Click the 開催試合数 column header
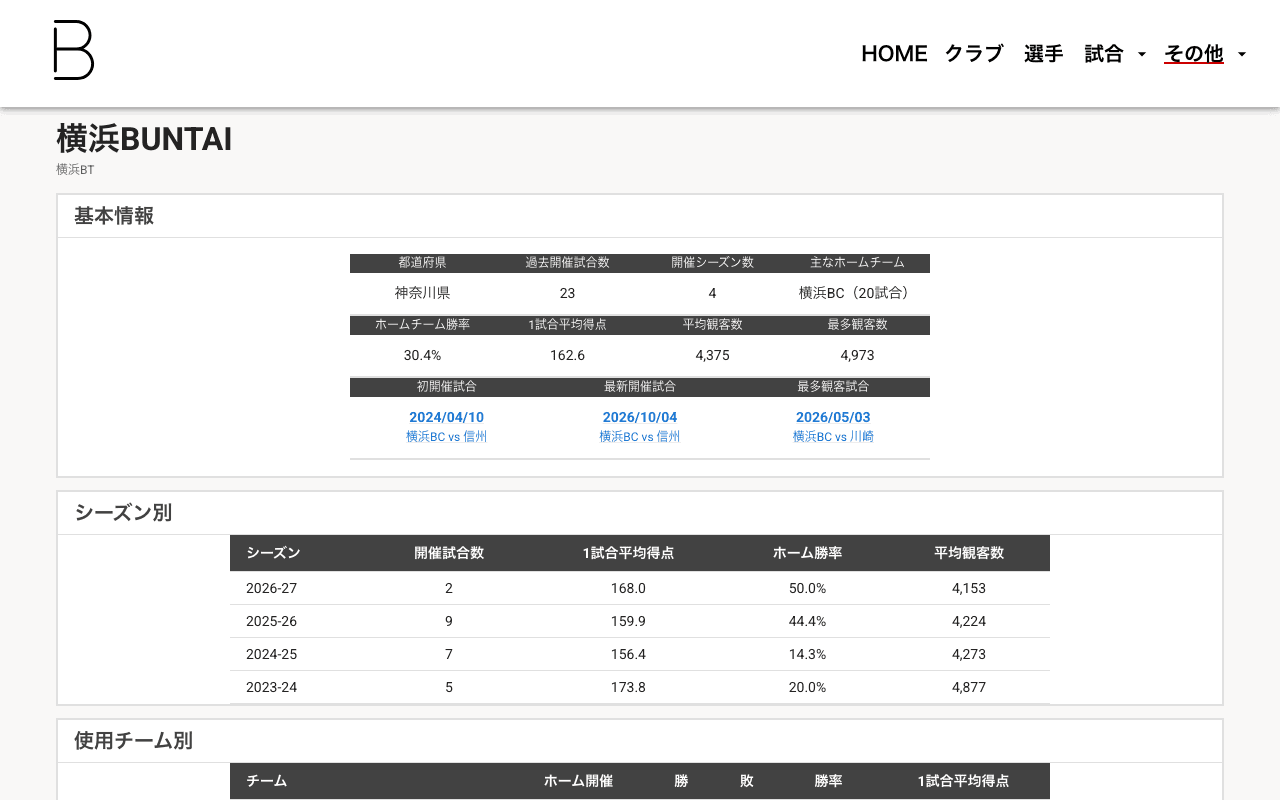1280x800 pixels. (449, 553)
